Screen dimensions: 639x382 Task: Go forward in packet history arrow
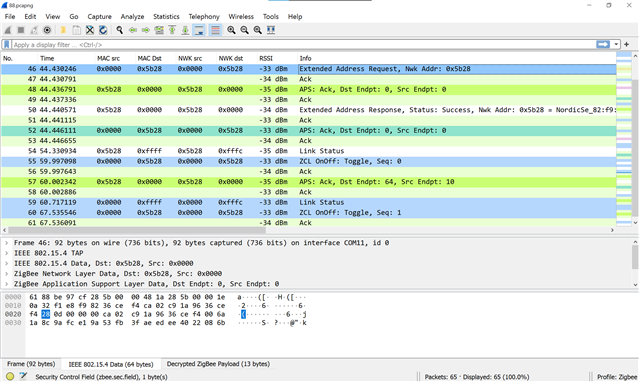pos(146,30)
